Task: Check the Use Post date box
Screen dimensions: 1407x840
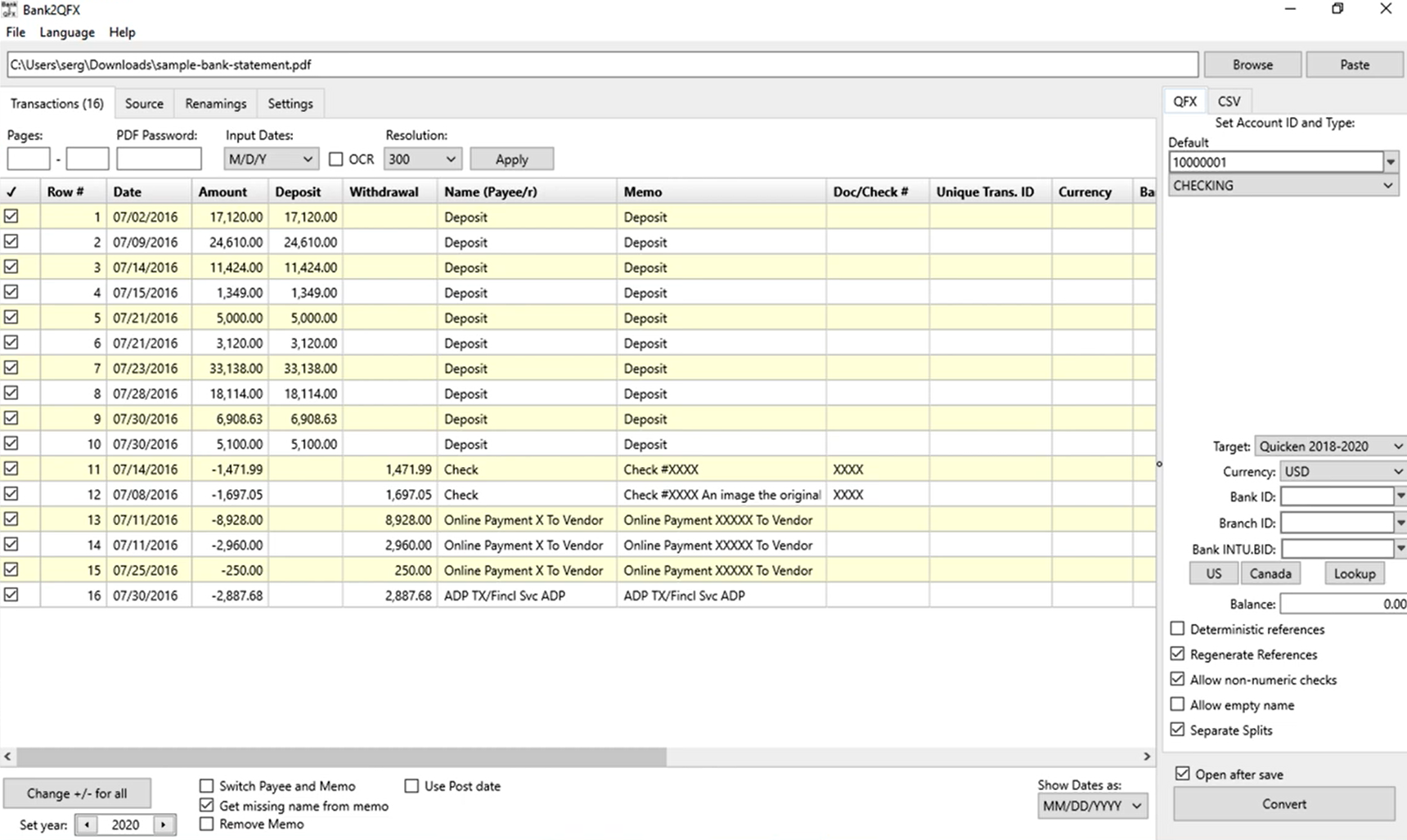Action: (411, 786)
